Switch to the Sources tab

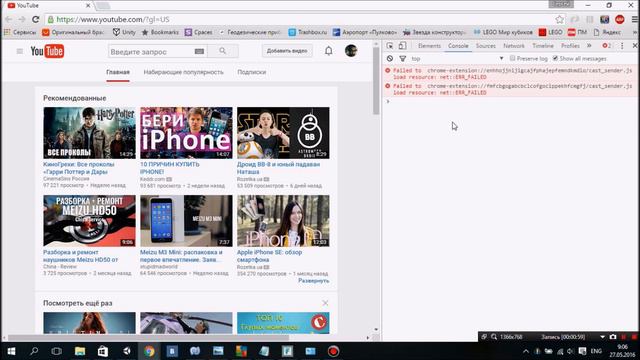click(486, 46)
